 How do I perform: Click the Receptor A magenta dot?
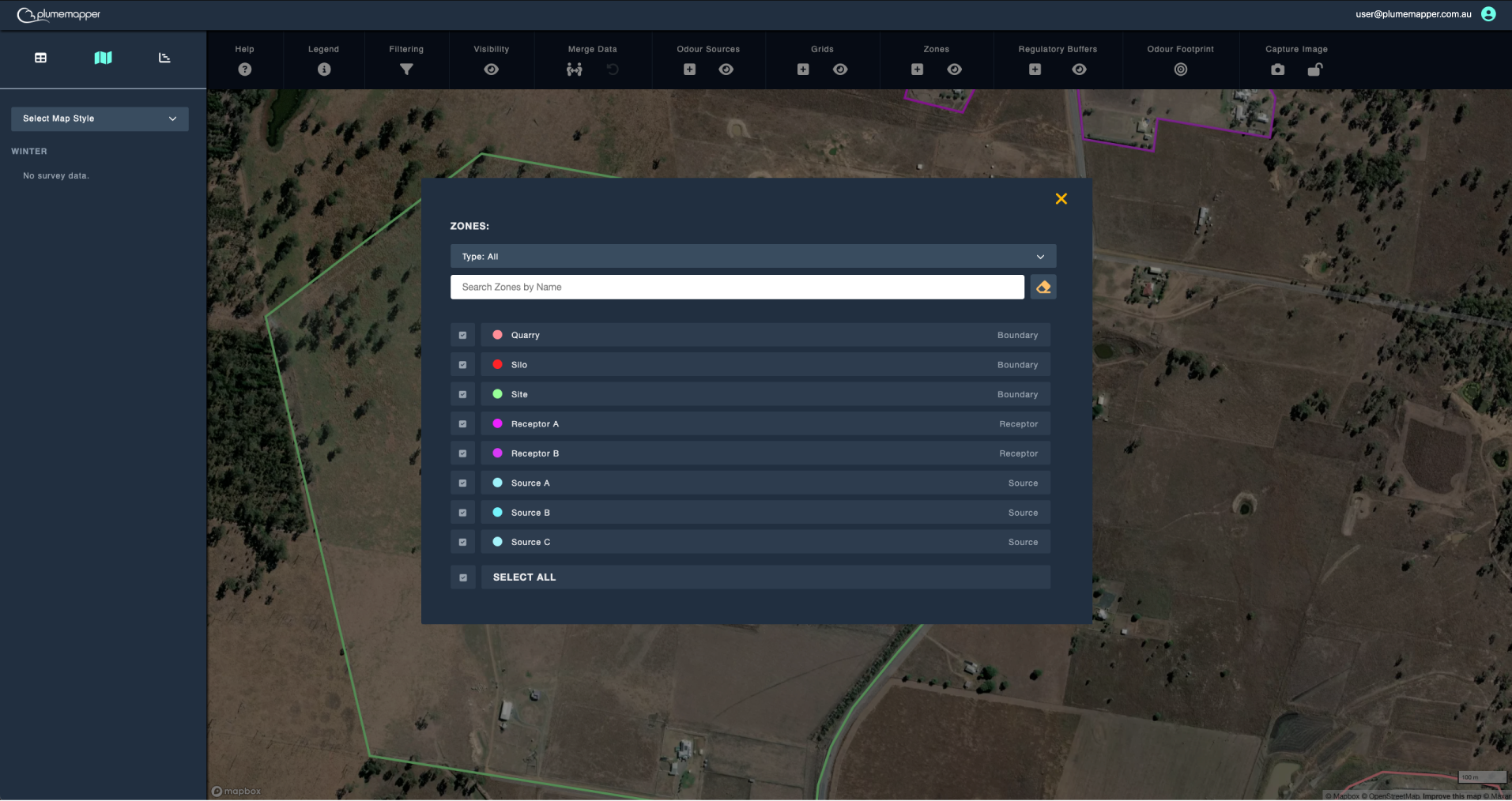498,423
